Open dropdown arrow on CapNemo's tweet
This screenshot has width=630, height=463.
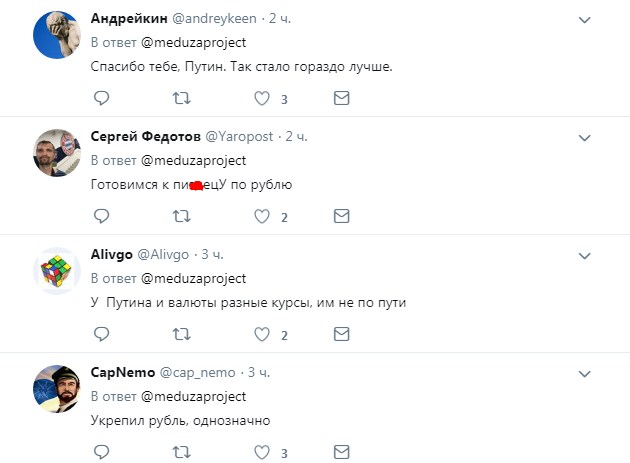click(586, 371)
